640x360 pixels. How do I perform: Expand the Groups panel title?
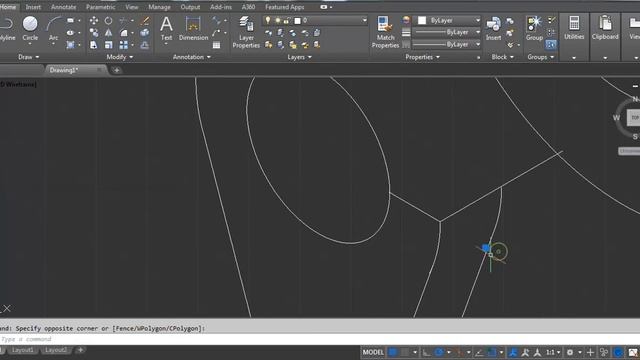coord(541,57)
